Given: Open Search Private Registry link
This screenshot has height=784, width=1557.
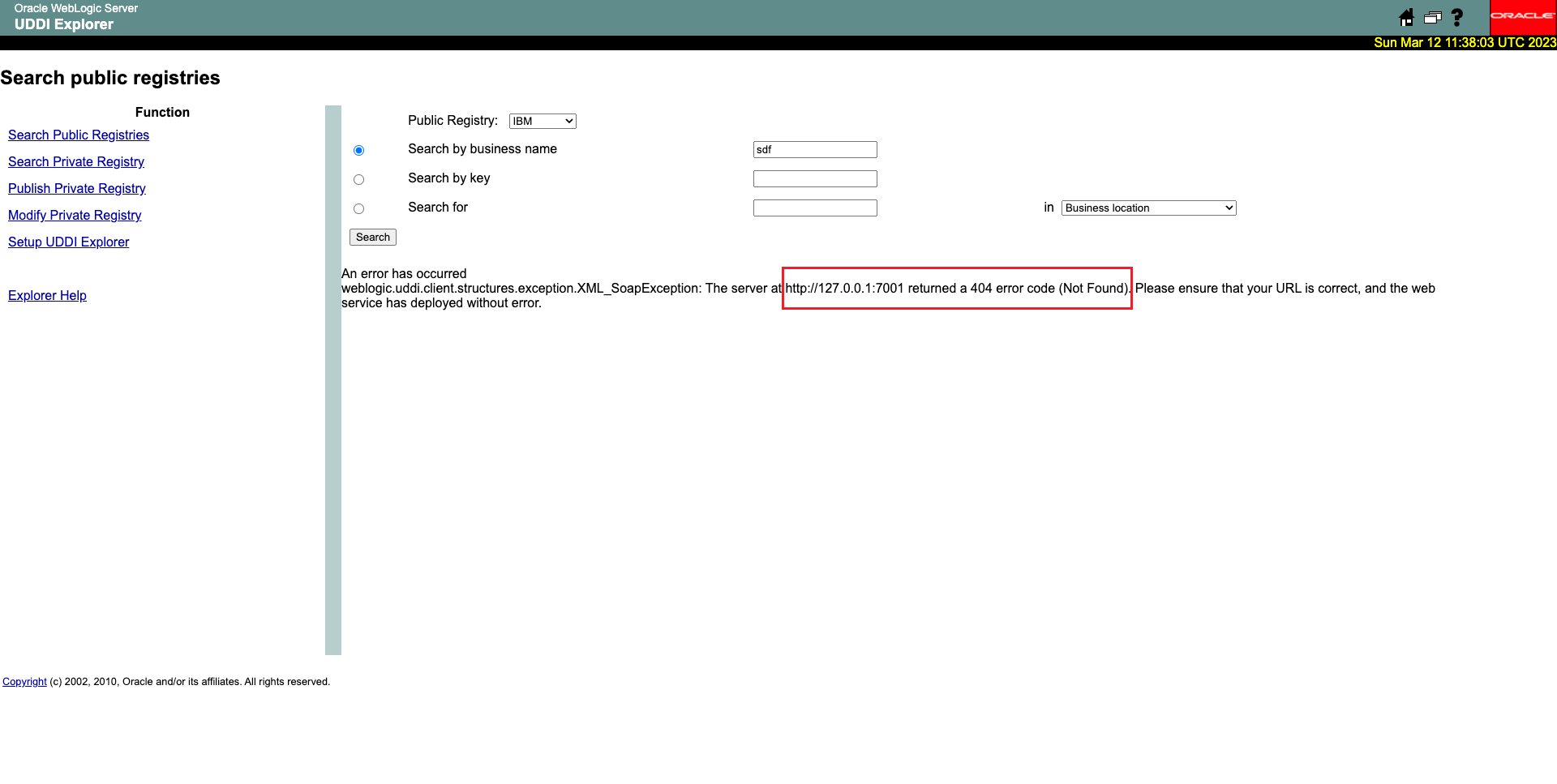Looking at the screenshot, I should click(x=76, y=161).
